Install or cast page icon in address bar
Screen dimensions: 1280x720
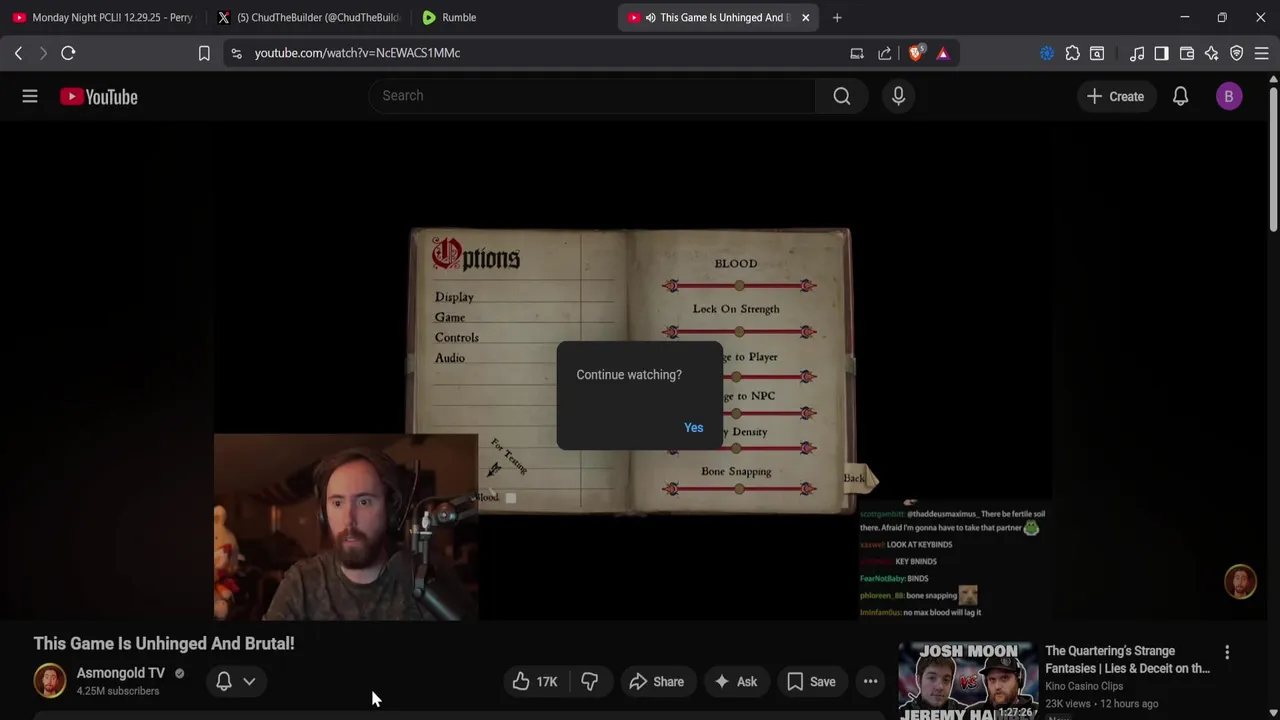pos(857,53)
